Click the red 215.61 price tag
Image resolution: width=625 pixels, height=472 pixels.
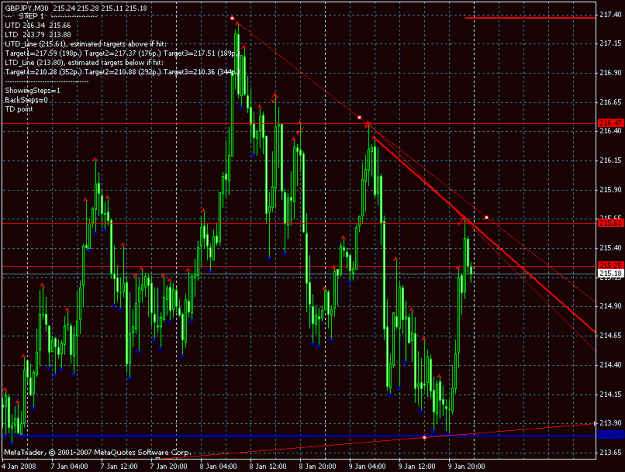[x=611, y=223]
